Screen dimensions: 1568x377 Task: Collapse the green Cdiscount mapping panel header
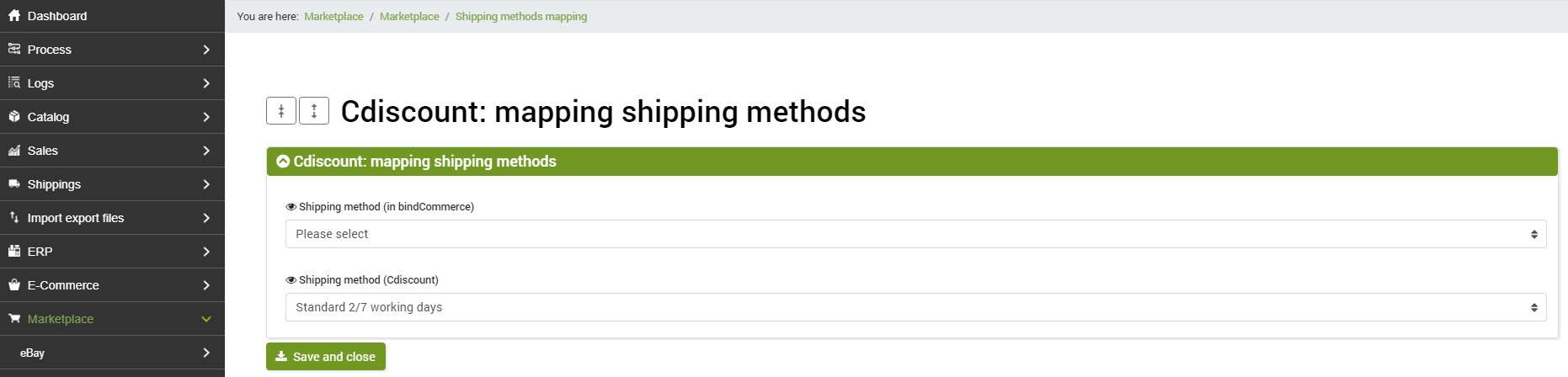[912, 162]
